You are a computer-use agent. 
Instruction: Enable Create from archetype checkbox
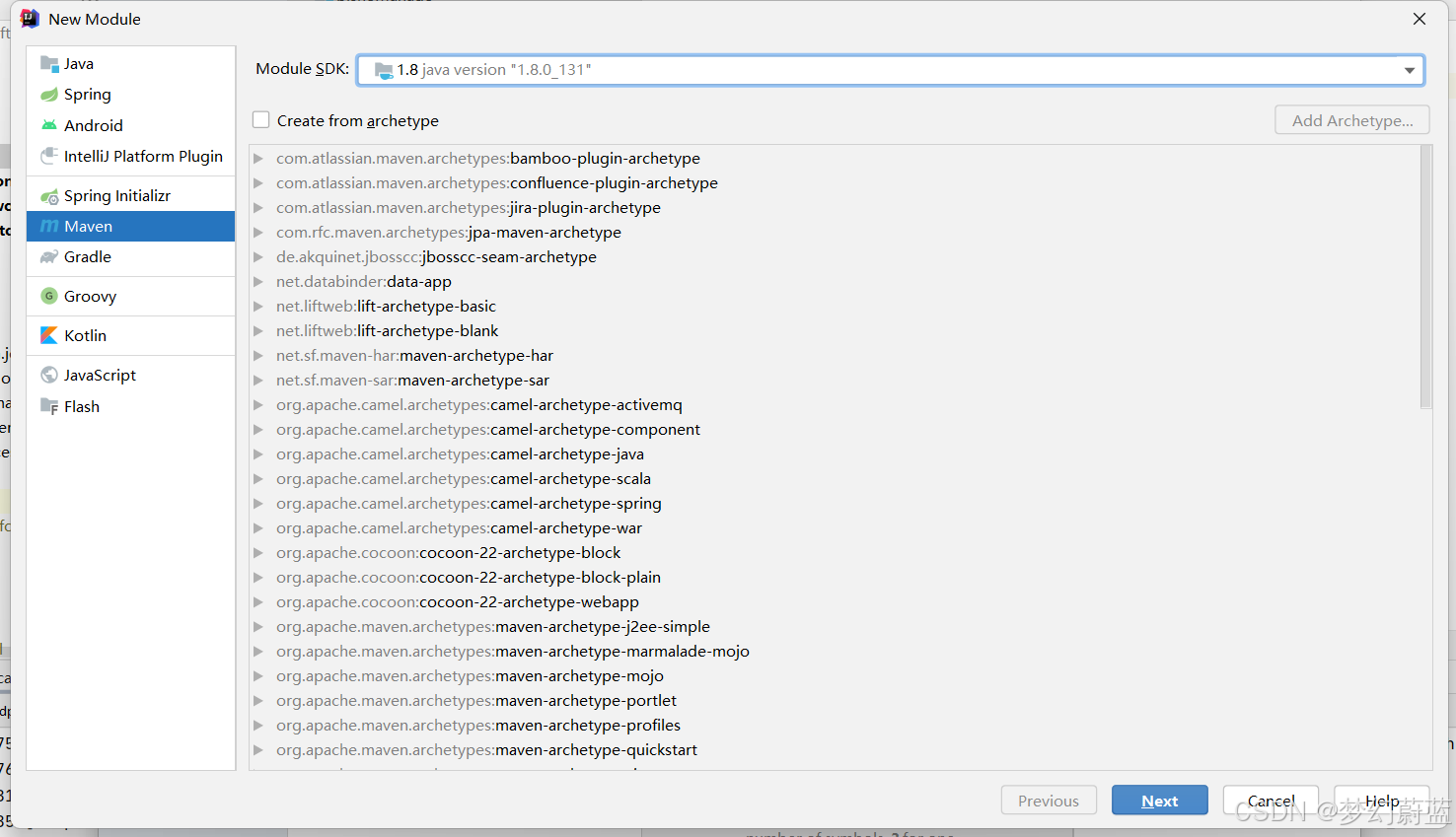click(261, 120)
